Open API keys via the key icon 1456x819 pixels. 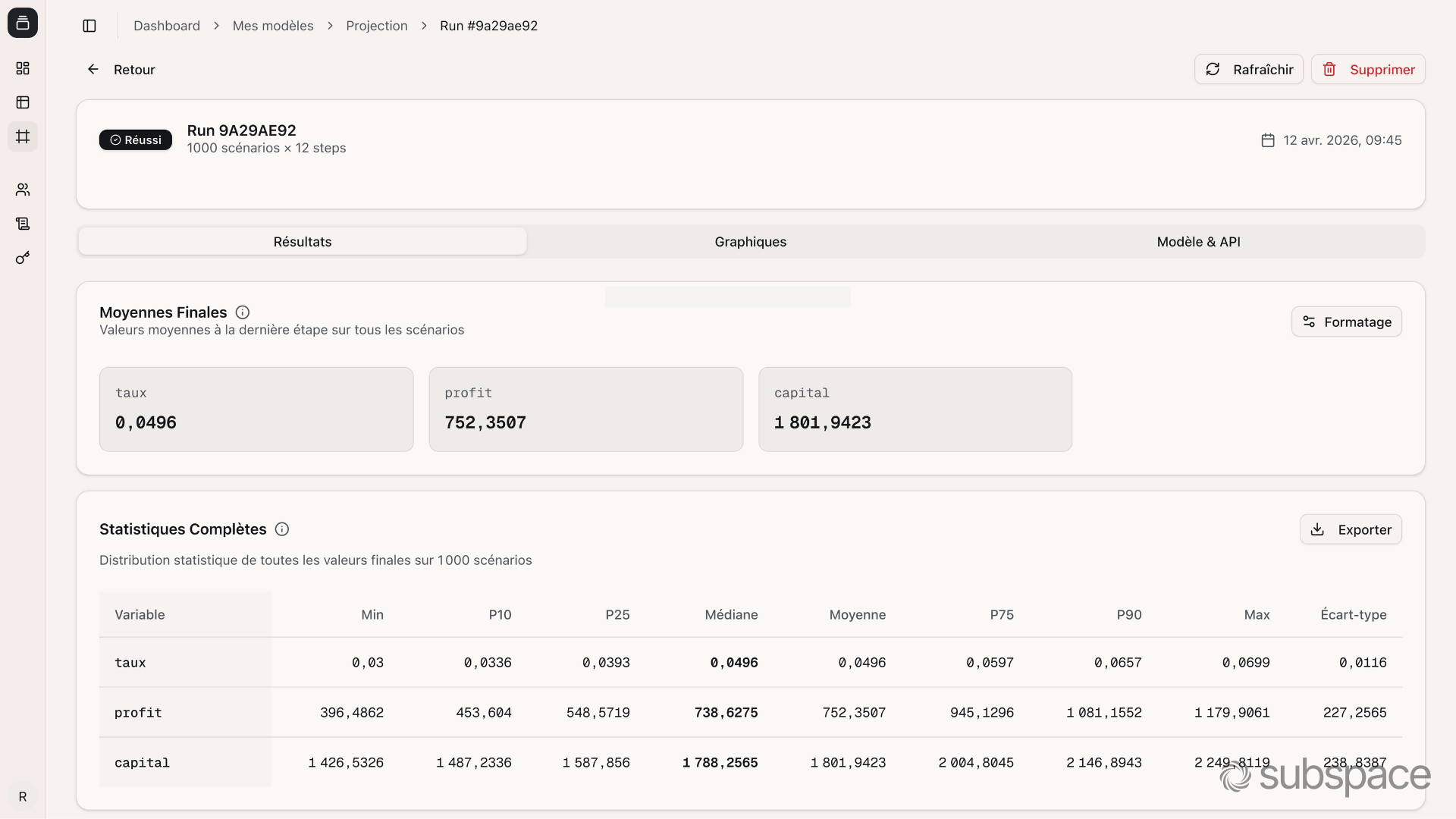[x=23, y=258]
